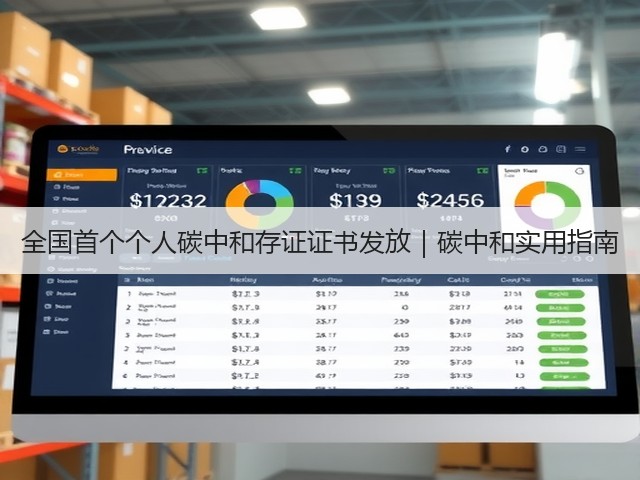
Task: Click green status pill in the 2817 row
Action: (x=560, y=308)
